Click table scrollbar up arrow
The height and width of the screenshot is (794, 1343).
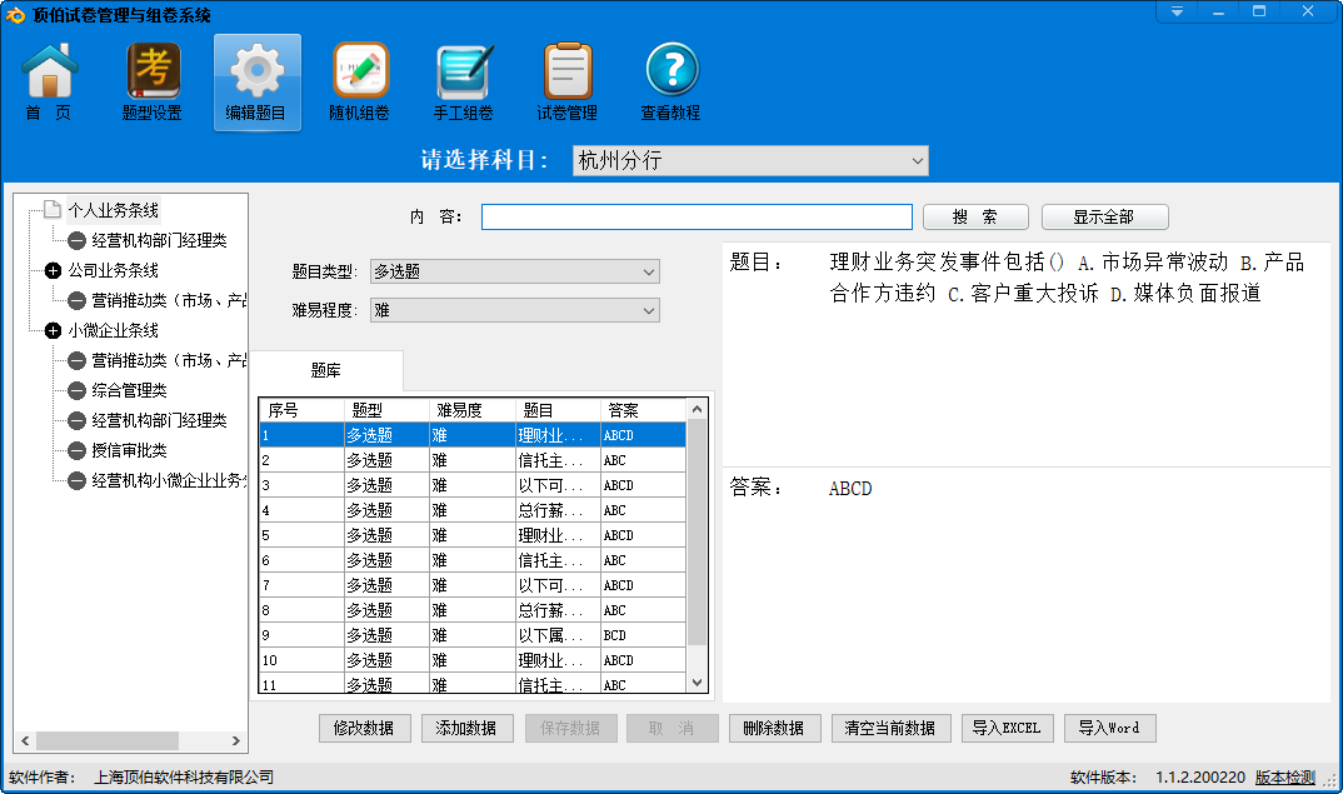pos(697,409)
